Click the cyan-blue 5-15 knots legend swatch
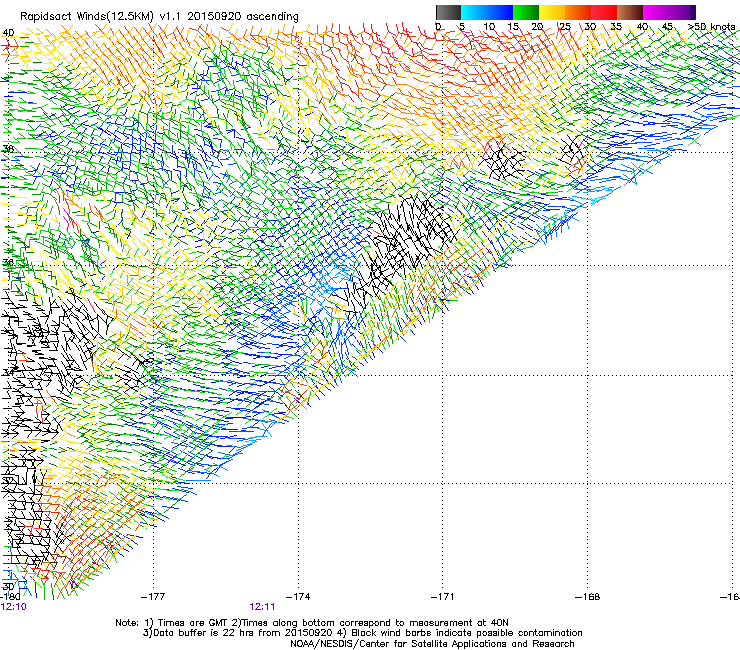The image size is (740, 650). pyautogui.click(x=487, y=12)
